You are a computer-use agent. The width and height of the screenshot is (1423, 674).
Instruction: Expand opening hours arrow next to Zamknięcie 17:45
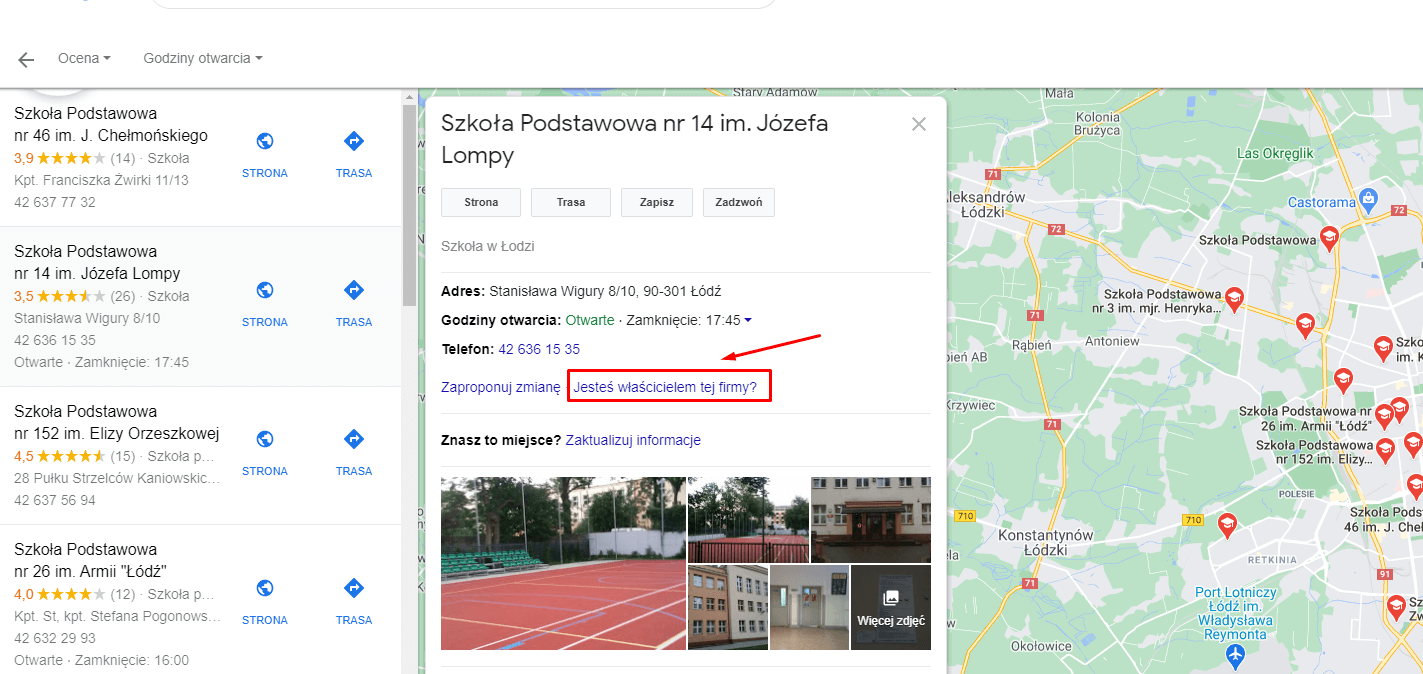(x=748, y=320)
